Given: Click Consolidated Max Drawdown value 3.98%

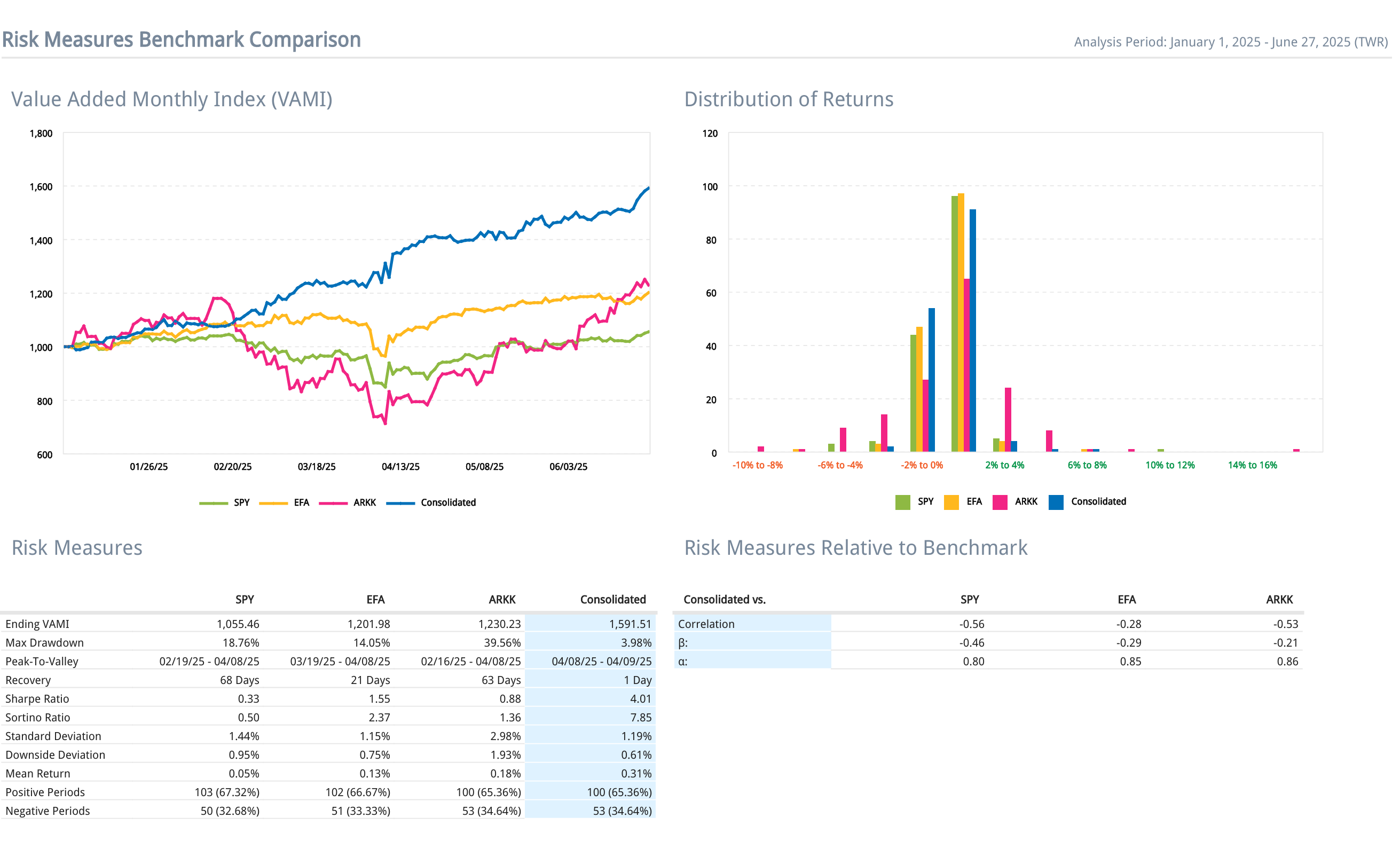Looking at the screenshot, I should pyautogui.click(x=636, y=643).
